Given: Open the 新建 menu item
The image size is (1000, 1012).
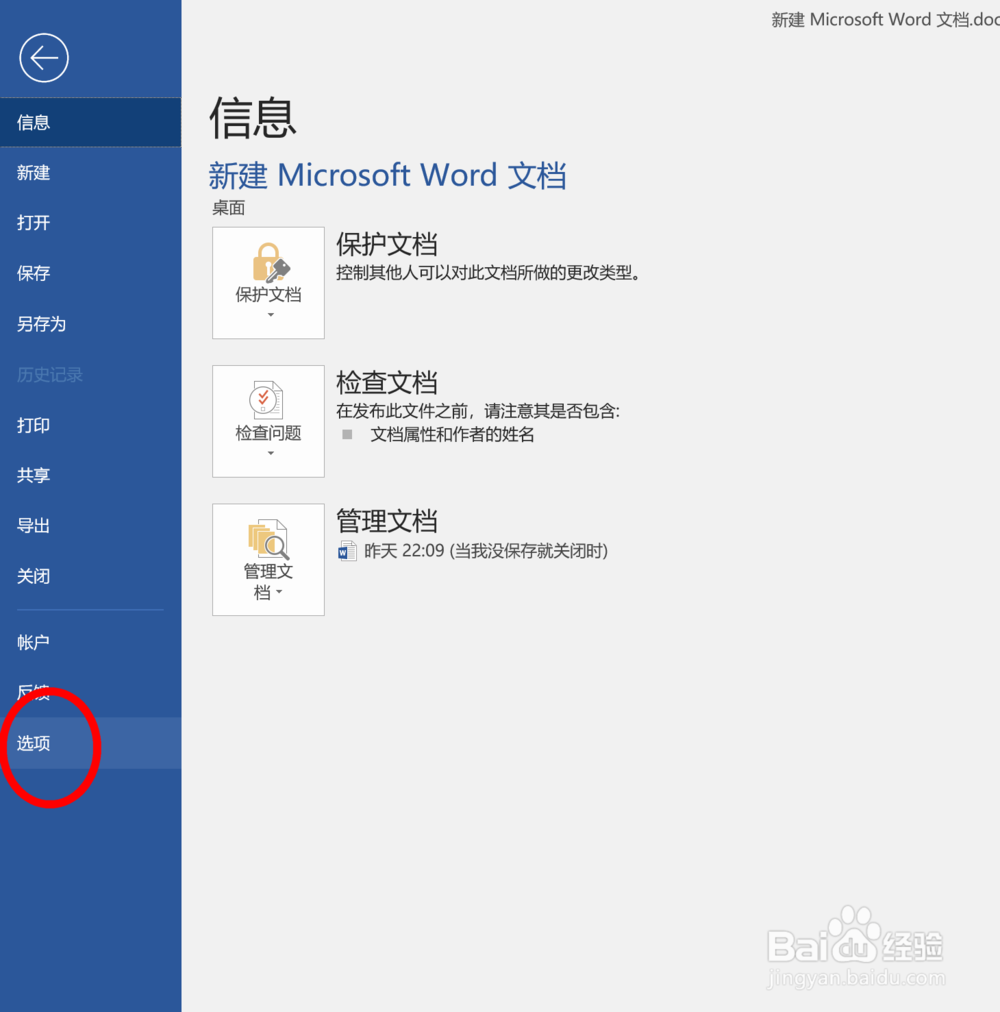Looking at the screenshot, I should 90,172.
